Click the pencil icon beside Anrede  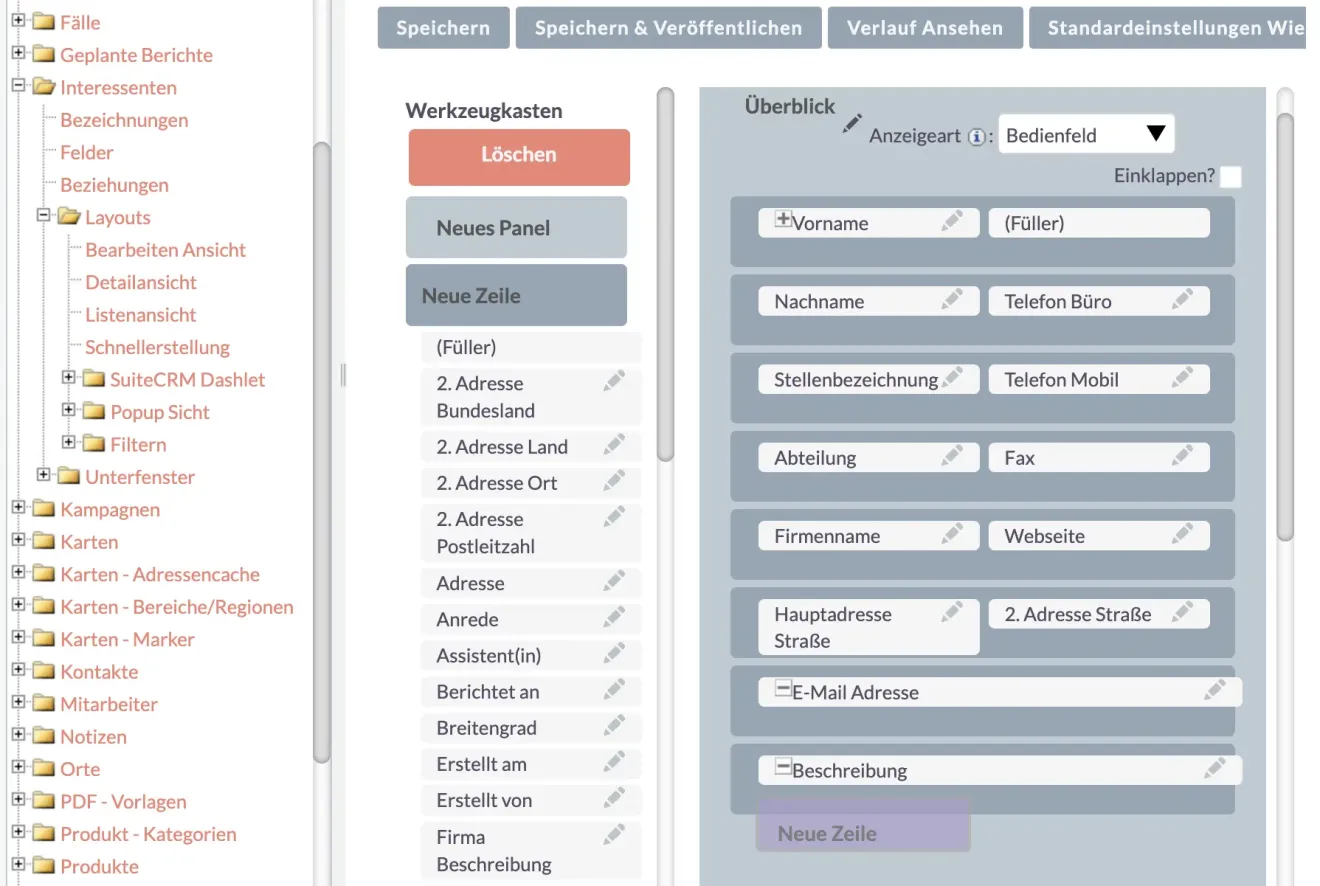point(615,617)
